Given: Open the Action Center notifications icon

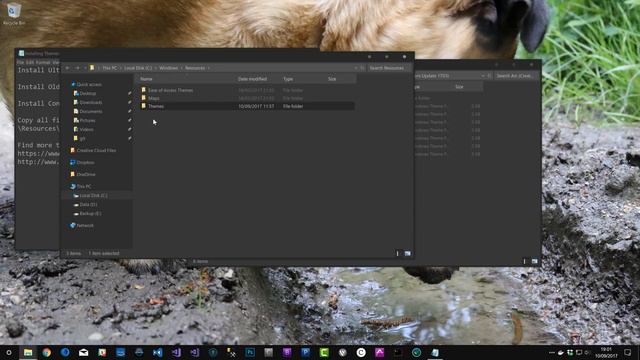Looking at the screenshot, I should pyautogui.click(x=627, y=352).
